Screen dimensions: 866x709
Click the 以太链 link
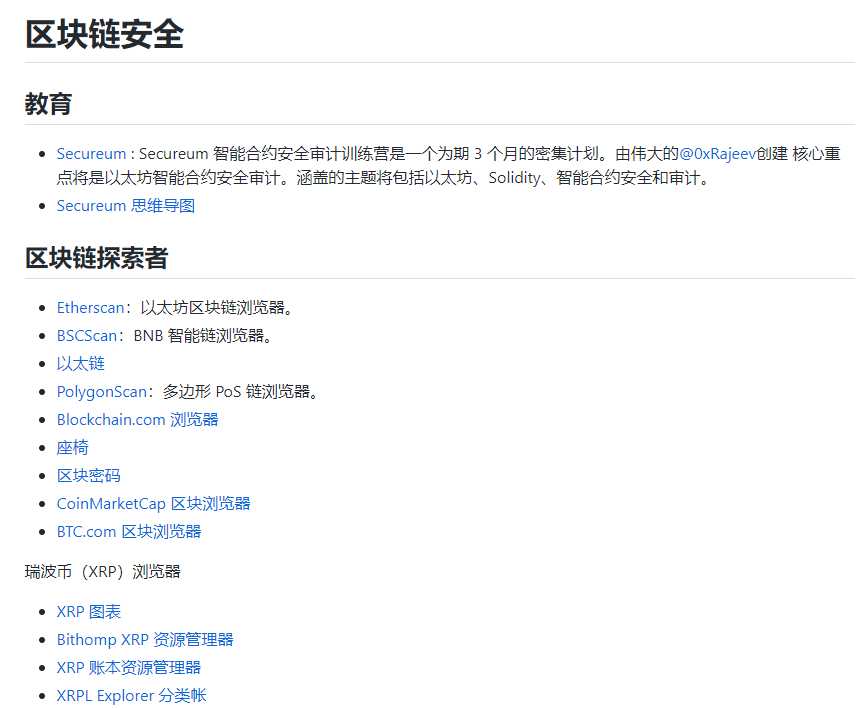pos(81,363)
